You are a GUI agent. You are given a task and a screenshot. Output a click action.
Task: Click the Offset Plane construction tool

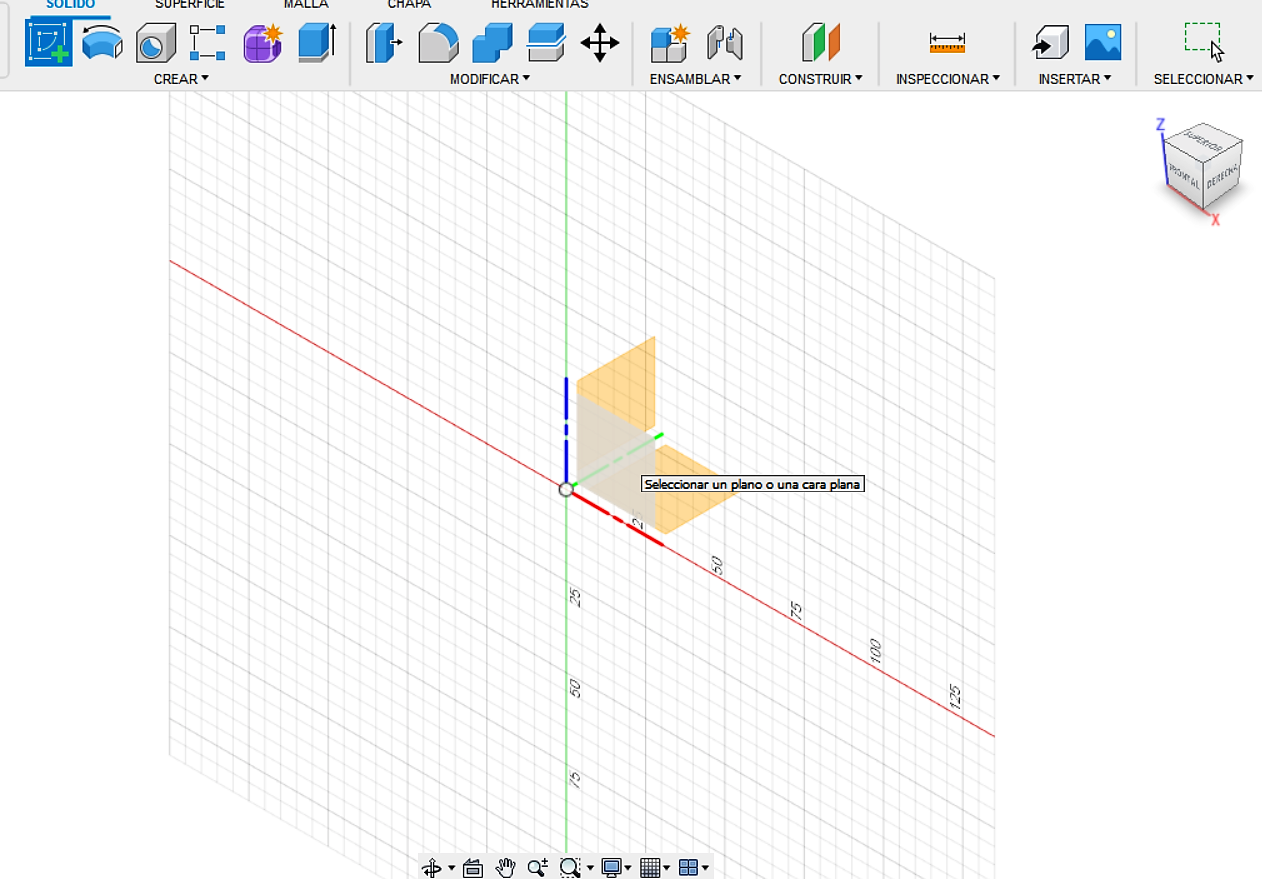coord(821,44)
